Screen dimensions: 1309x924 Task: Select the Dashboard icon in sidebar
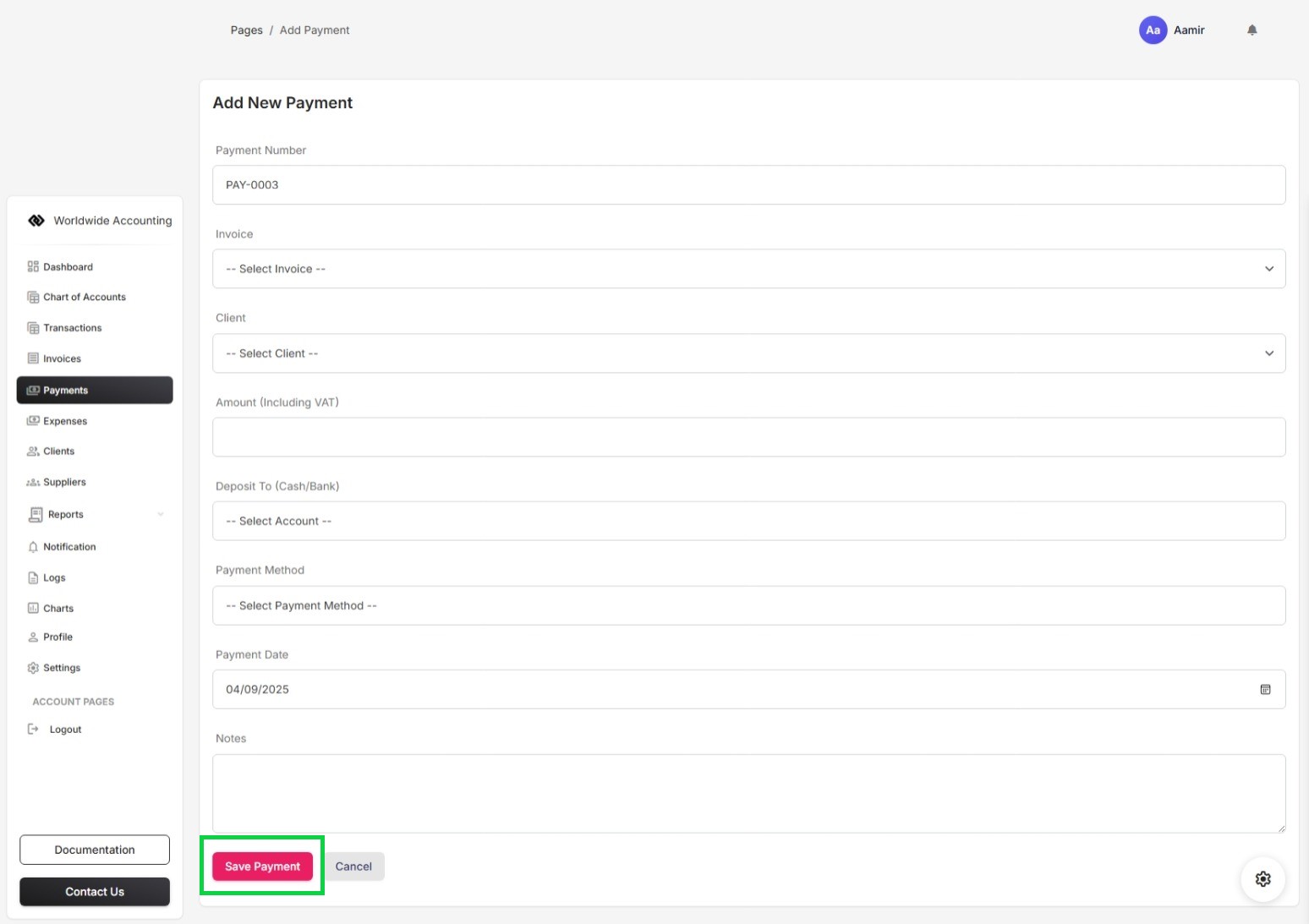coord(33,266)
